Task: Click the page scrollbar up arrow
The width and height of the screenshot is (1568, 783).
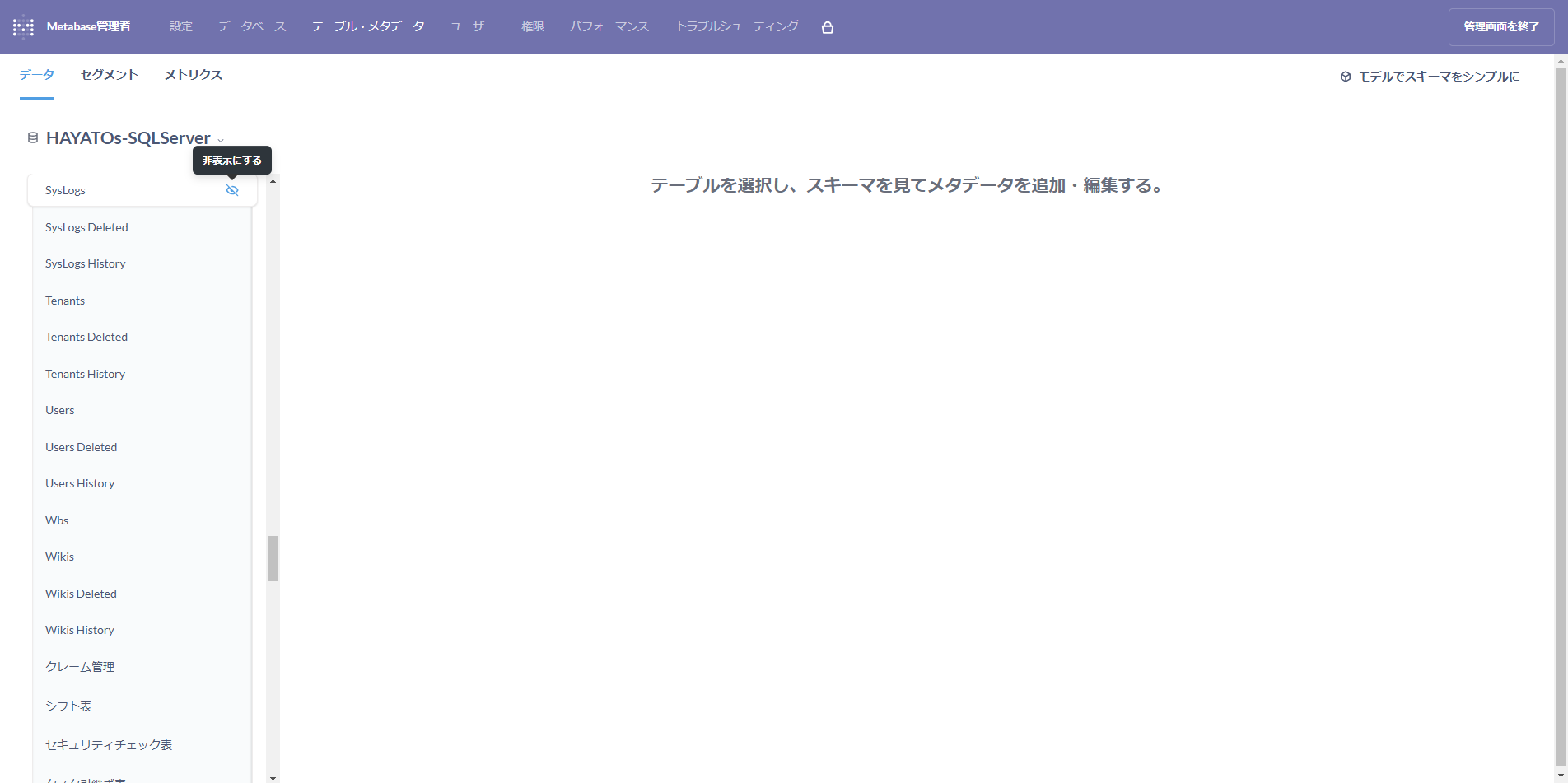Action: pos(1561,61)
